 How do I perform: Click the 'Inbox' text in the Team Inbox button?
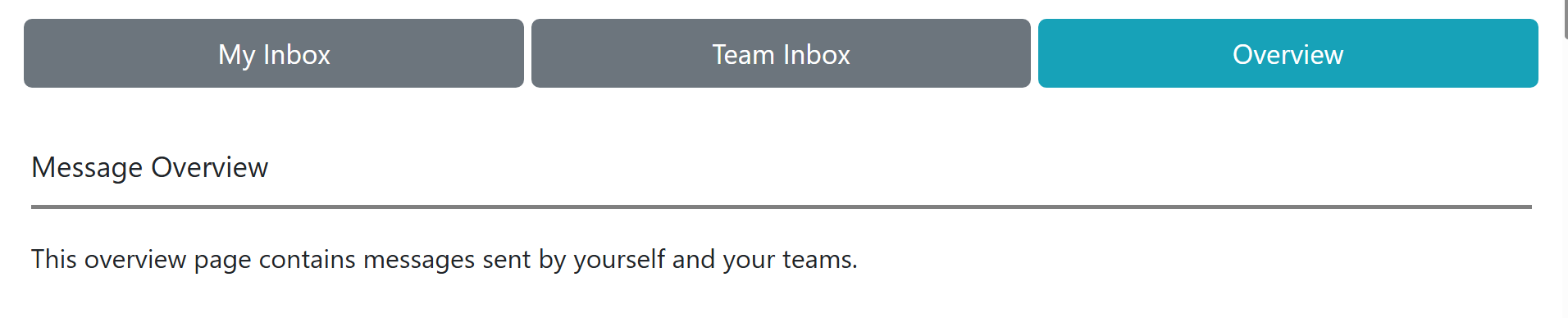[x=816, y=54]
